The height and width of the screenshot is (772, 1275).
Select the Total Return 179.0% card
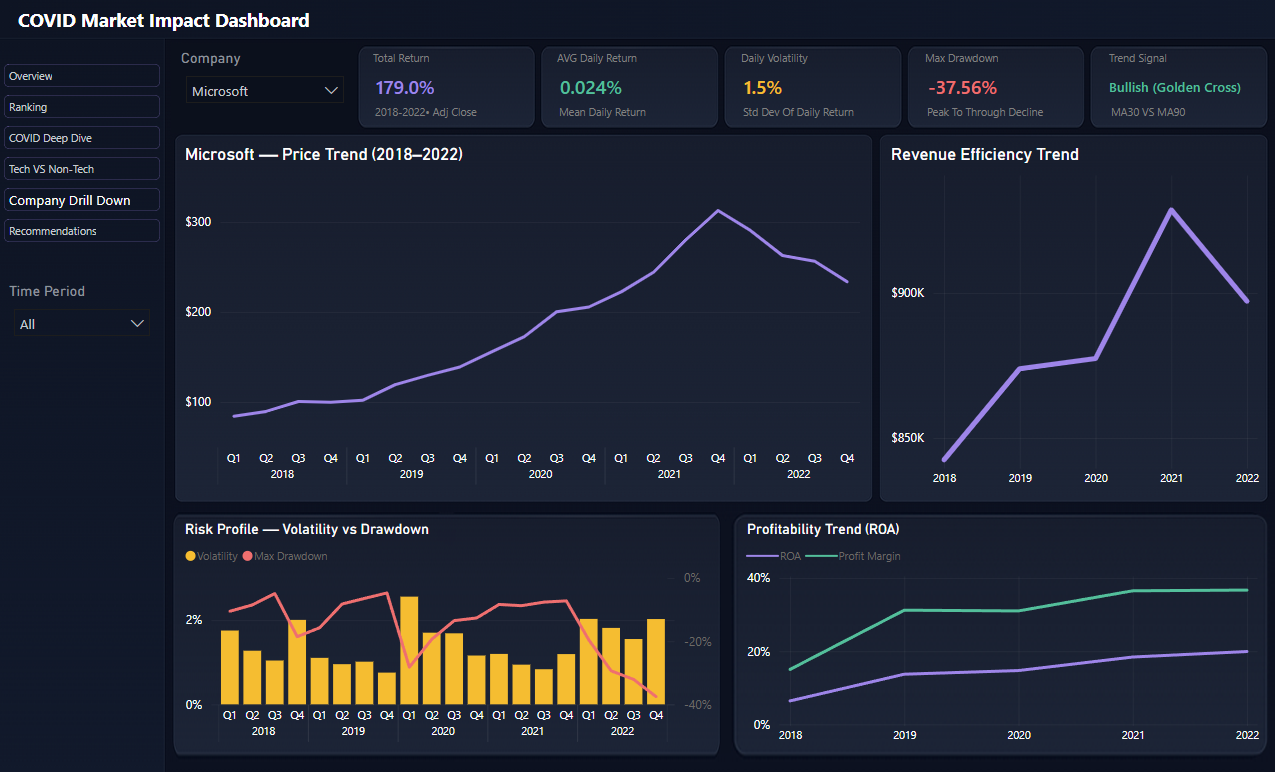coord(445,87)
